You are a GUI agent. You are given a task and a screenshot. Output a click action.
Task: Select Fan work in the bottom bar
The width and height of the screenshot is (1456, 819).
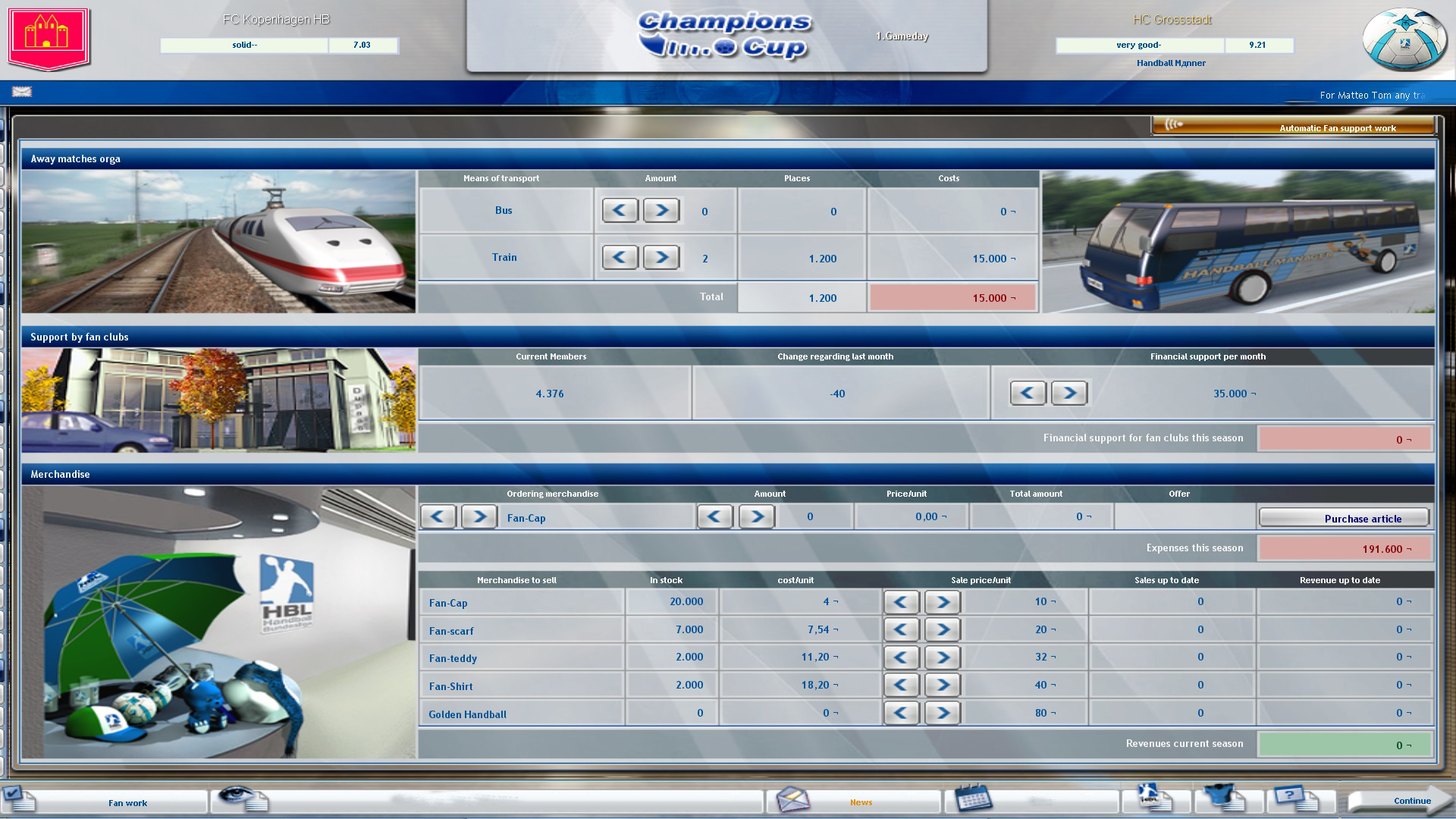click(129, 802)
